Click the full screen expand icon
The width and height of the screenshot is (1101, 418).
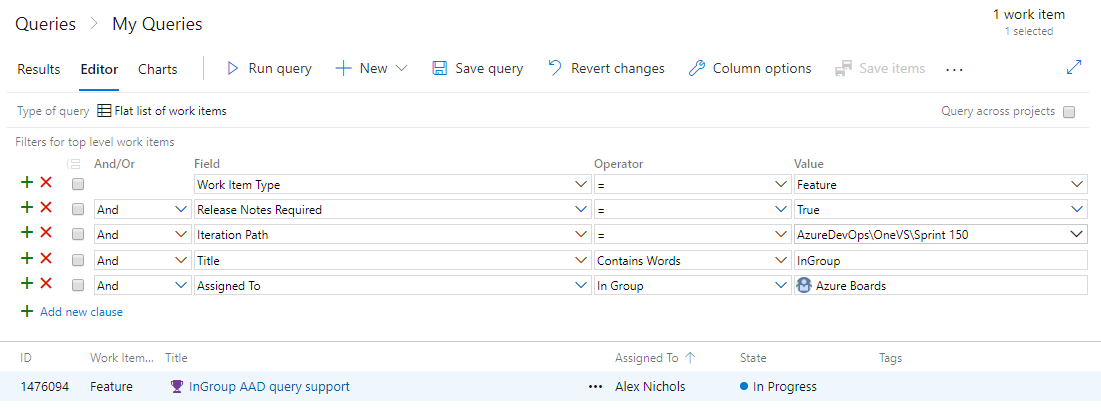point(1074,68)
